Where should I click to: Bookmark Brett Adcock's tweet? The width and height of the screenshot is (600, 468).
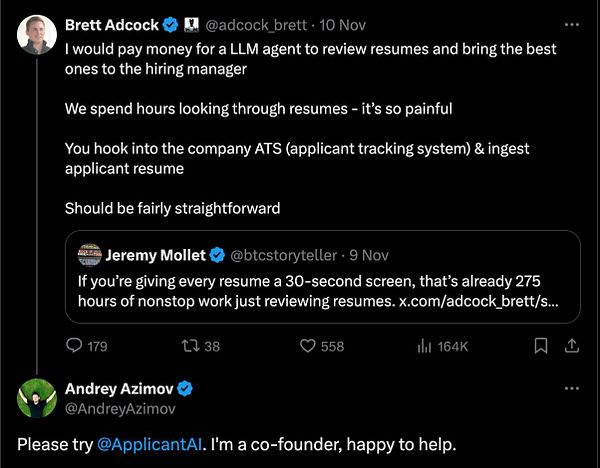coord(541,346)
